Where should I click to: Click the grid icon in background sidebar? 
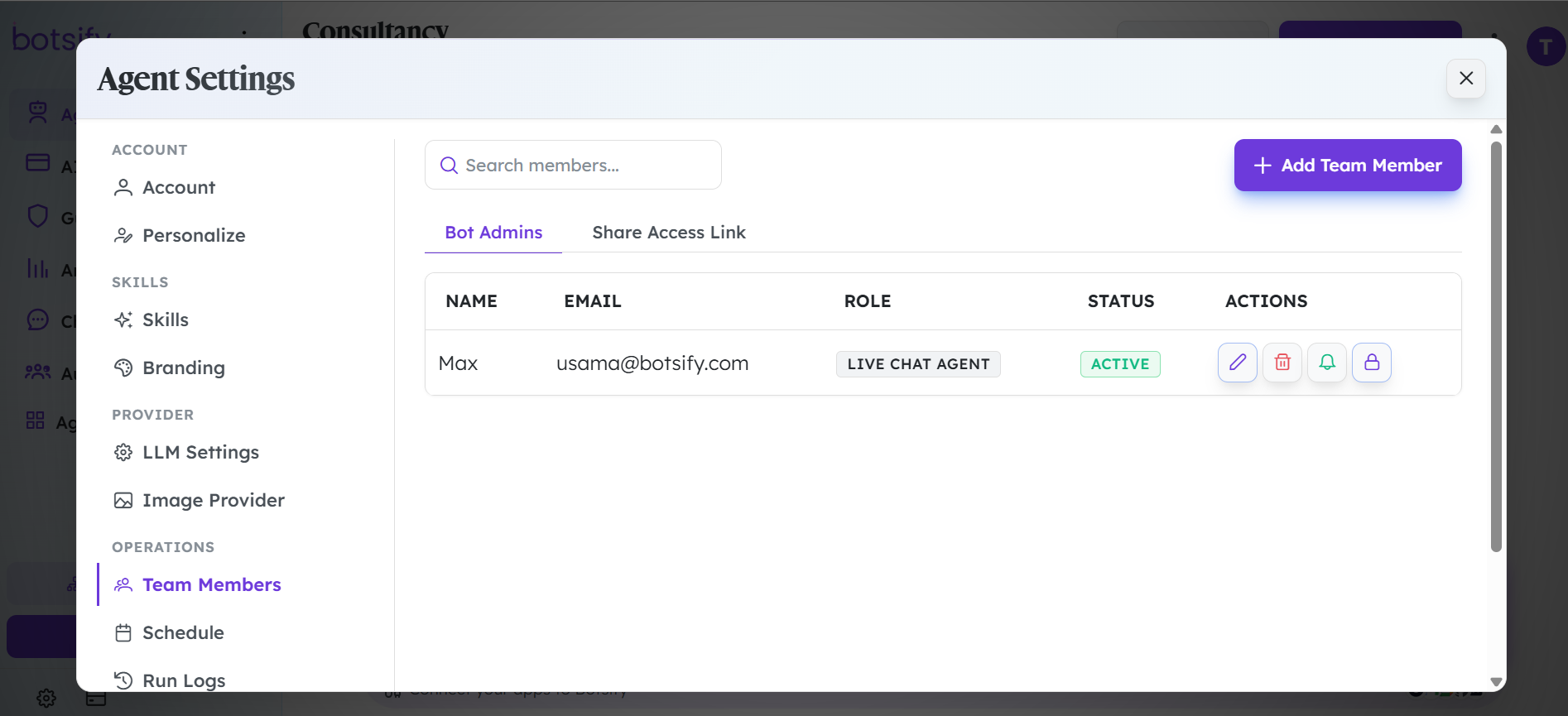[35, 420]
